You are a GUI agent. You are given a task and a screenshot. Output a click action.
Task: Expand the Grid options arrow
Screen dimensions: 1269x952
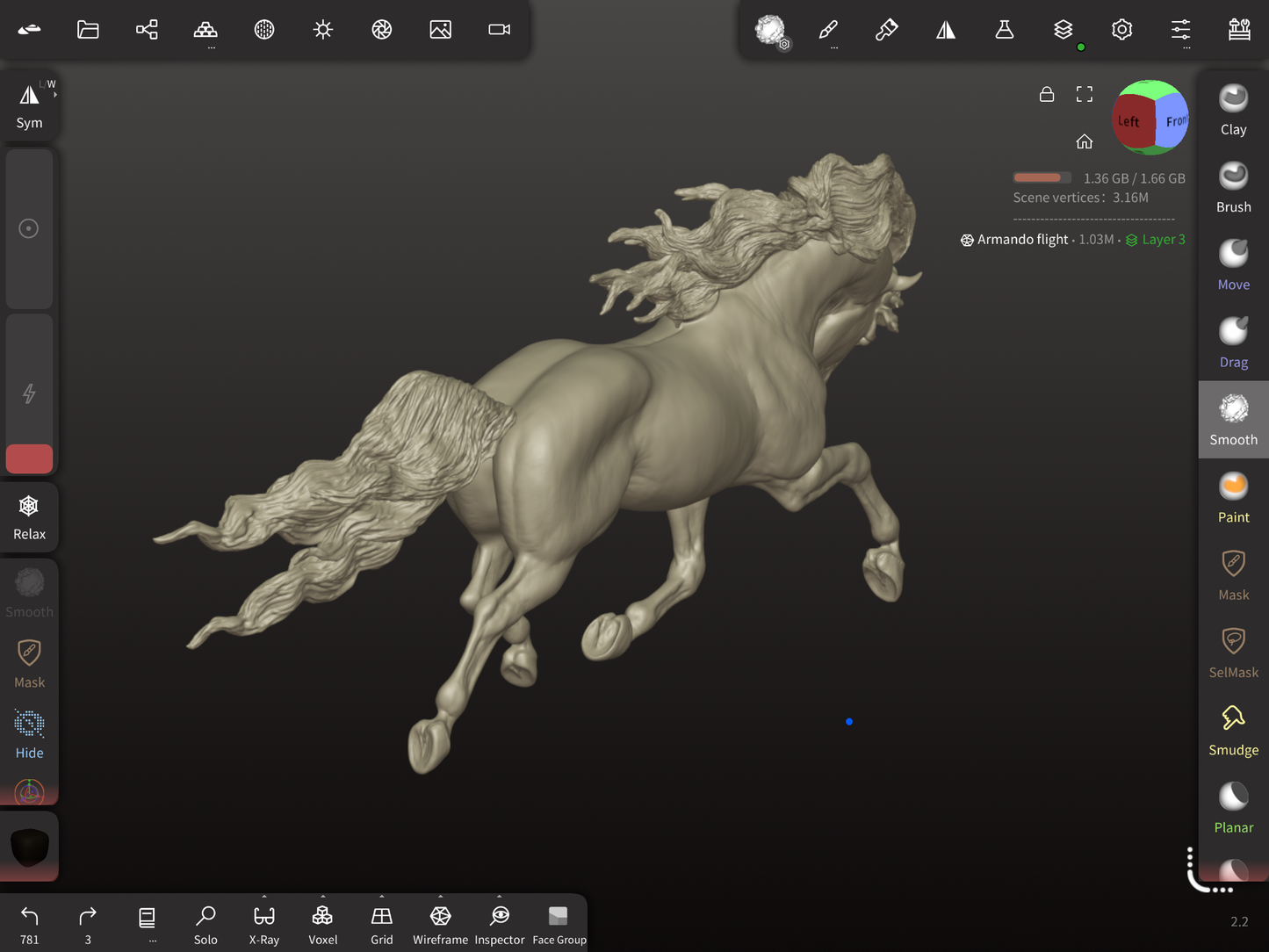click(382, 898)
